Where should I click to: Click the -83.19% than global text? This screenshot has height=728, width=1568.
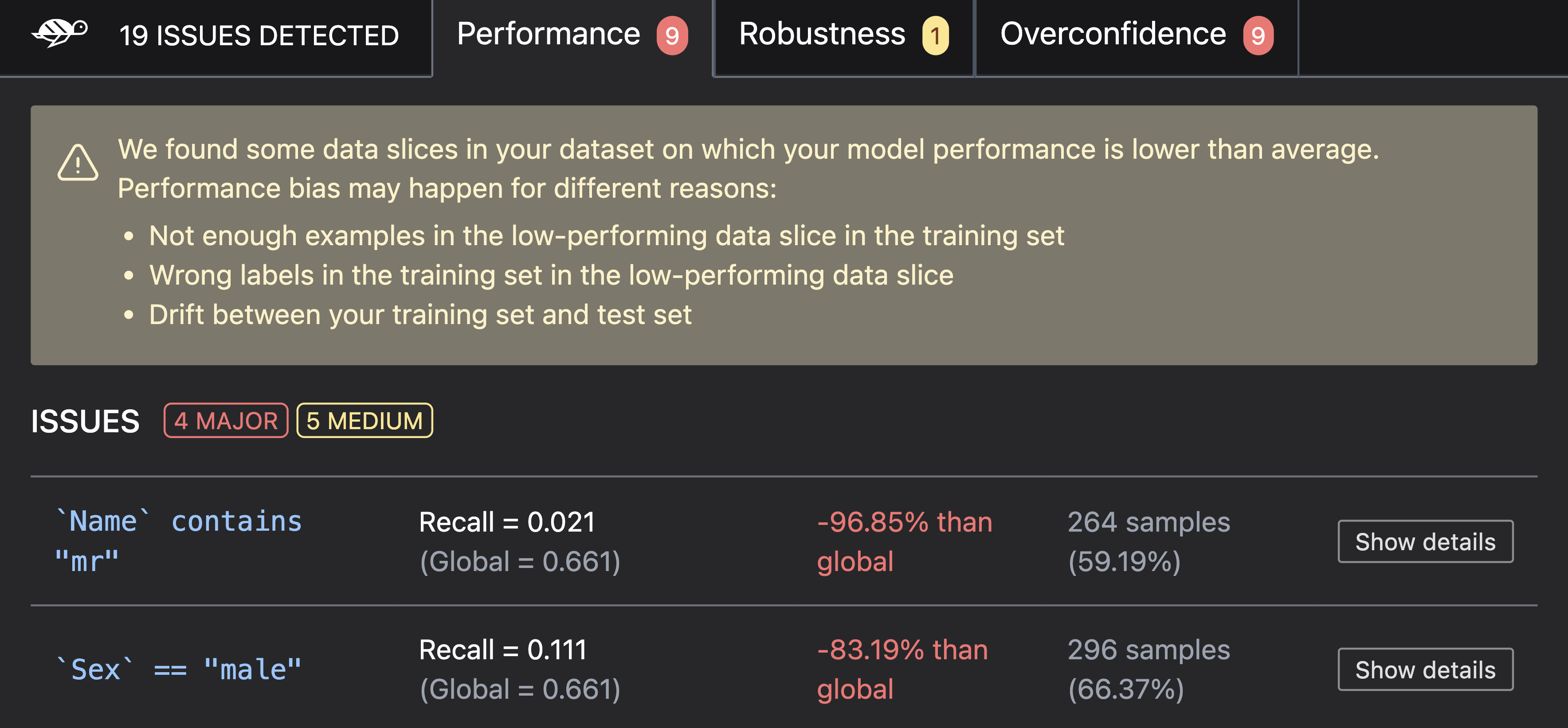pos(903,669)
